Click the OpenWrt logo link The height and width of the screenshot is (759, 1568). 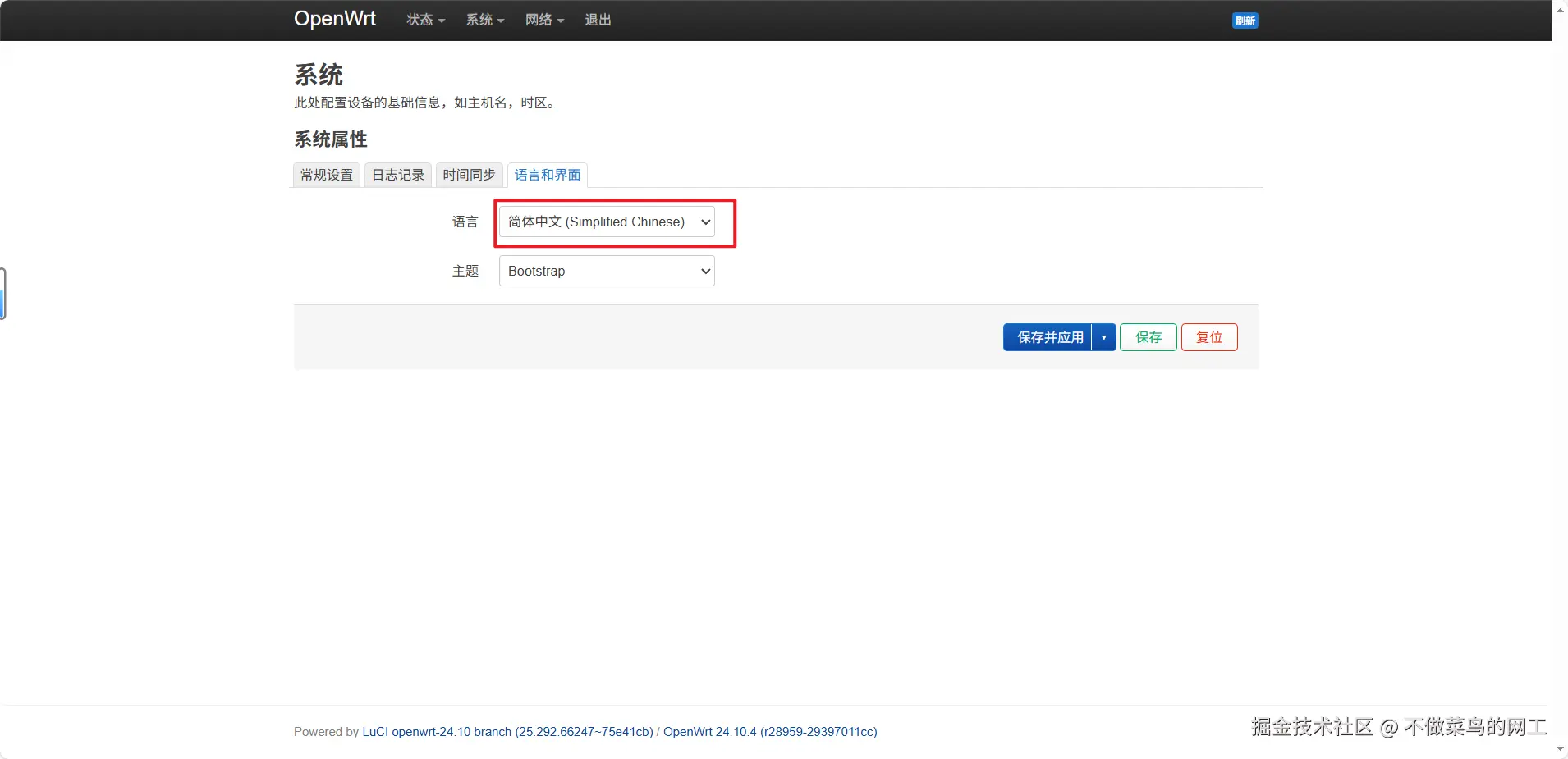coord(335,19)
